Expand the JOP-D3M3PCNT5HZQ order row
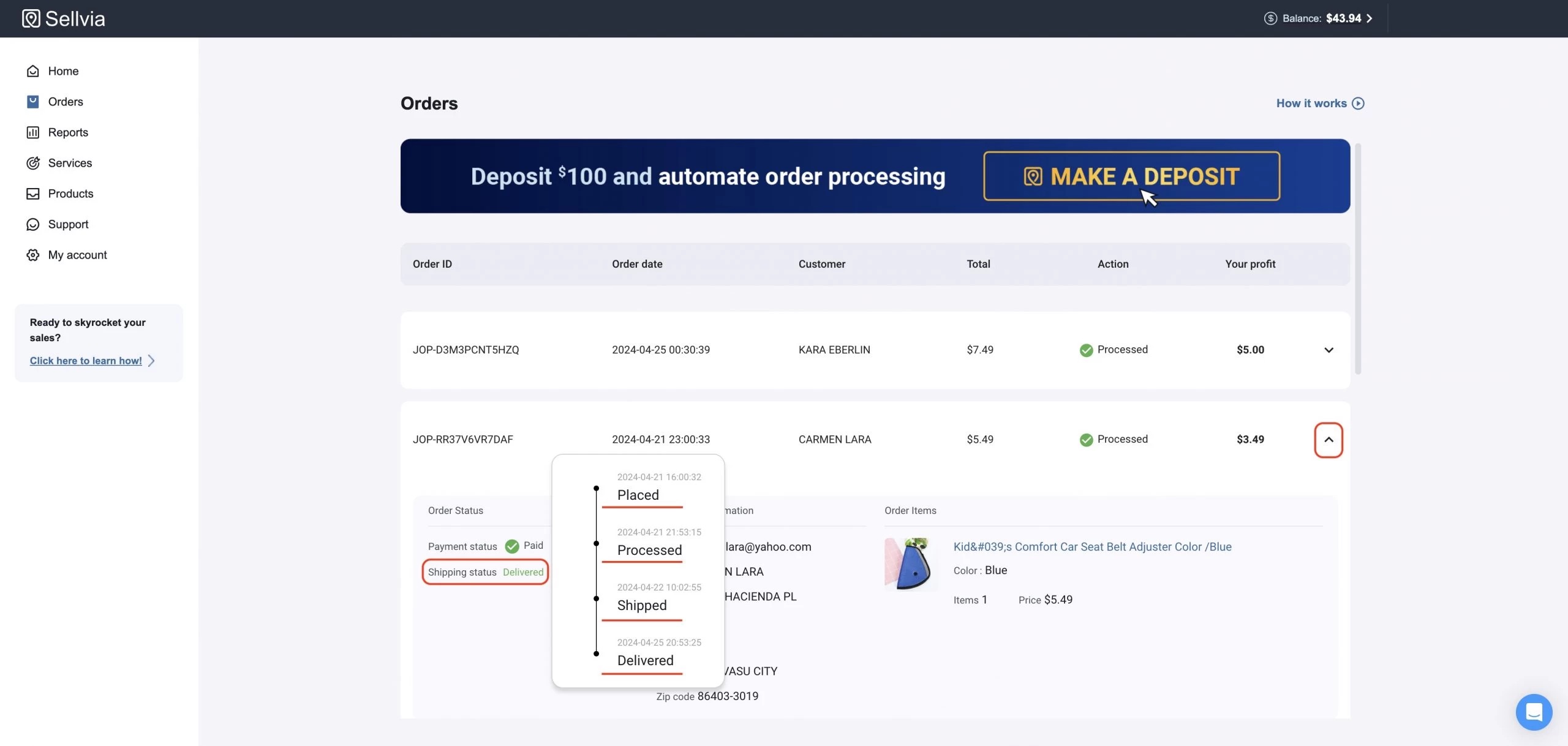 point(1329,350)
